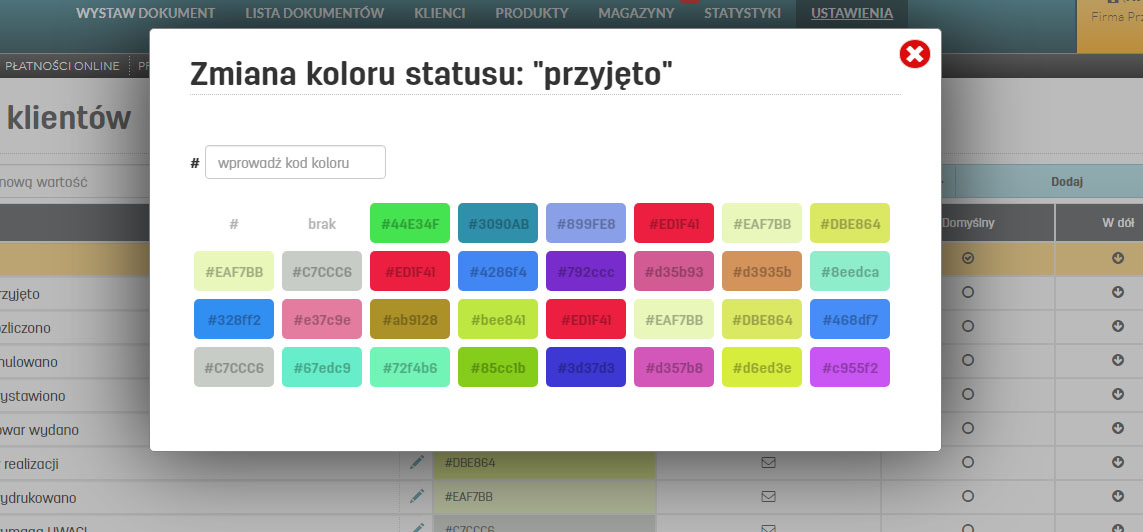1143x532 pixels.
Task: Move the rozliczono status down
Action: click(x=1117, y=326)
